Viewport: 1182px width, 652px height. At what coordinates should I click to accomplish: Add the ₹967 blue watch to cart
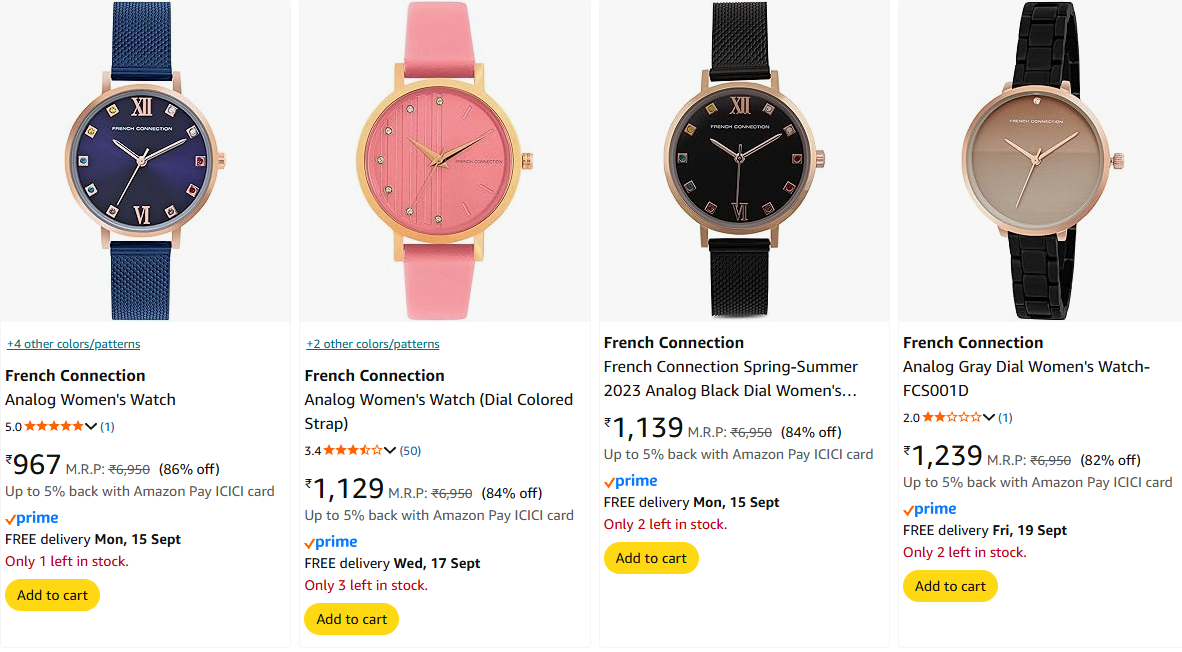pyautogui.click(x=52, y=595)
